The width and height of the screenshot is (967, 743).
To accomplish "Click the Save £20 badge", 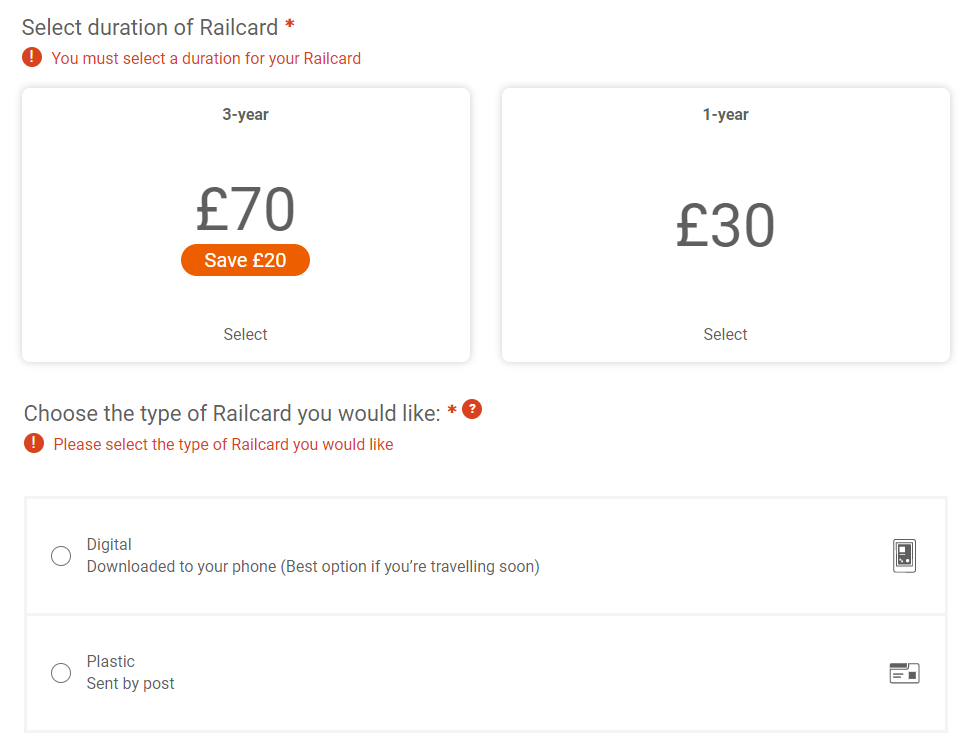I will coord(245,260).
